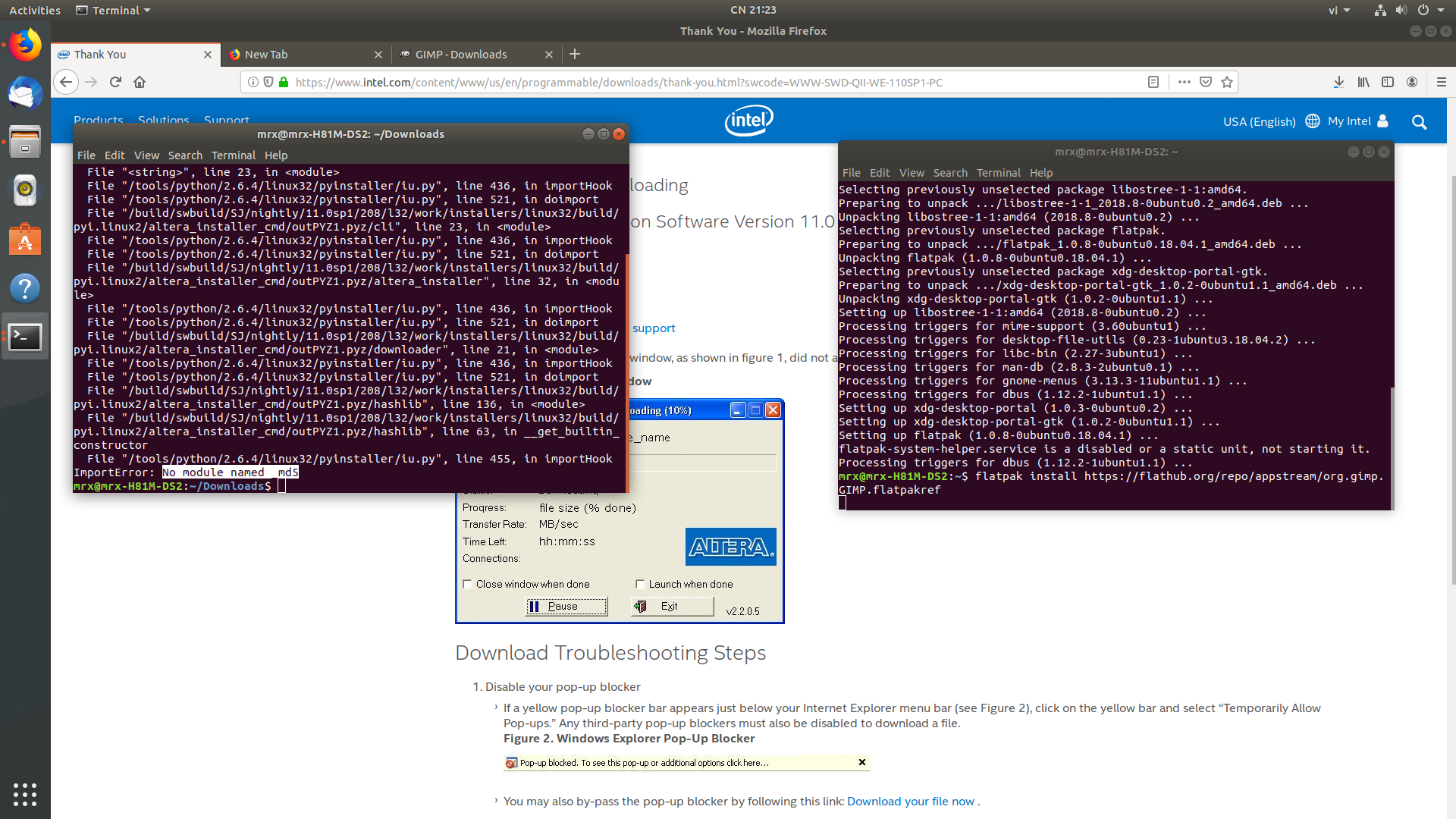
Task: Open USA (English) region selector
Action: (x=1271, y=121)
